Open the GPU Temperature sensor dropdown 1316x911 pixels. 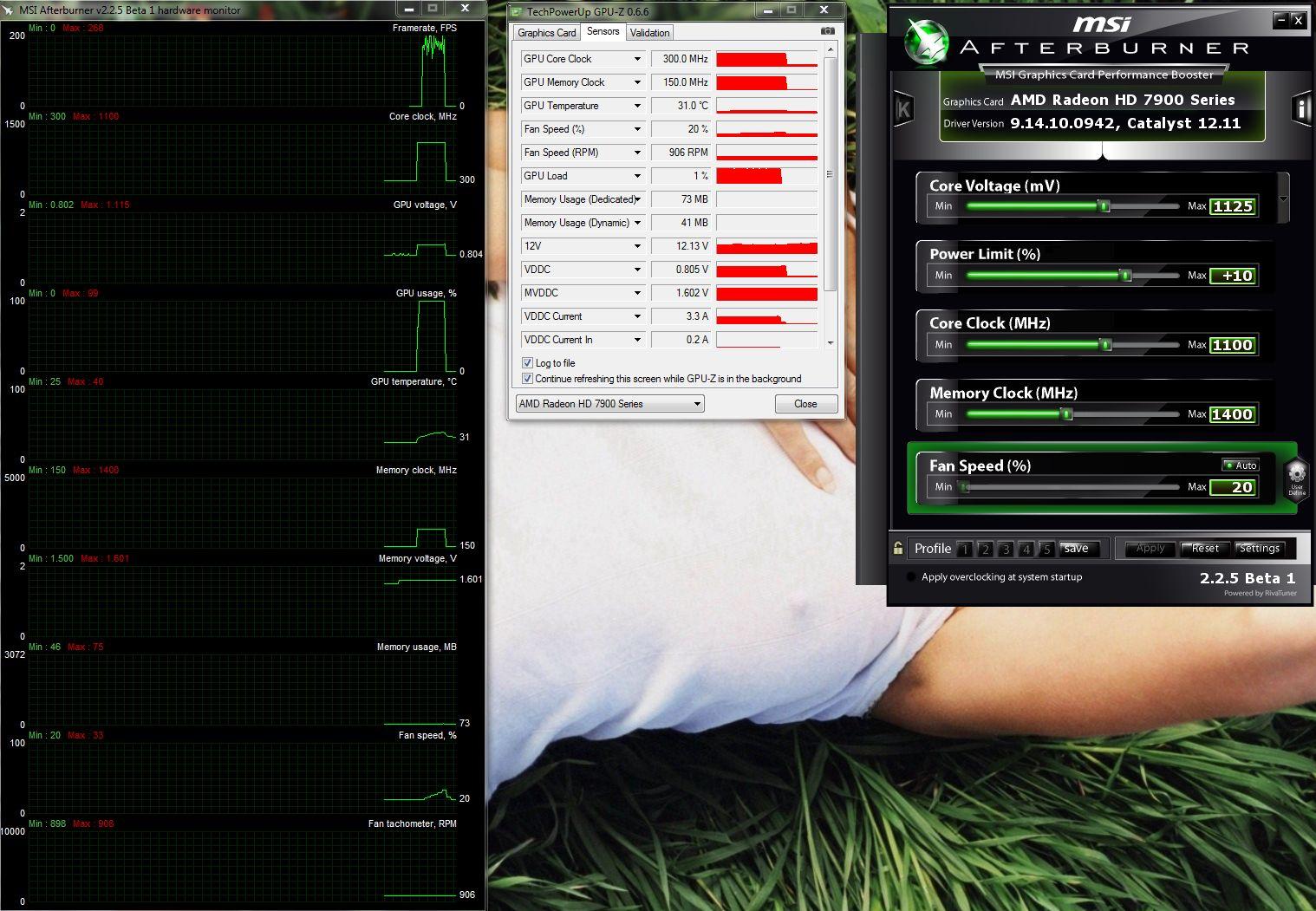[637, 106]
